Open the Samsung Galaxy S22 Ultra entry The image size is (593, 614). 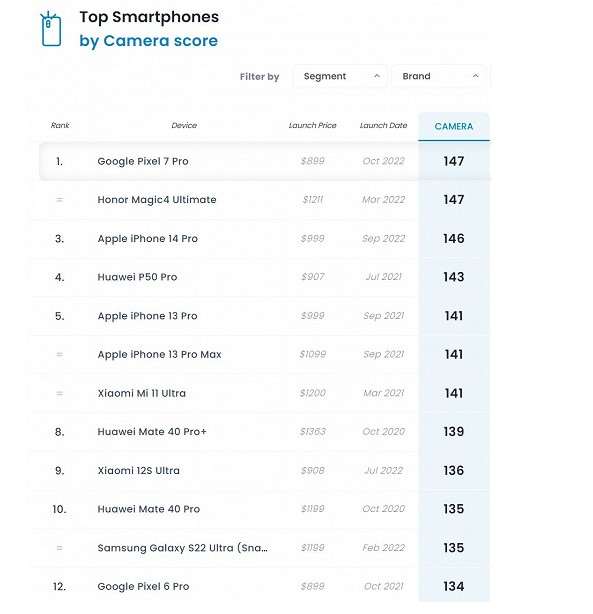coord(183,548)
